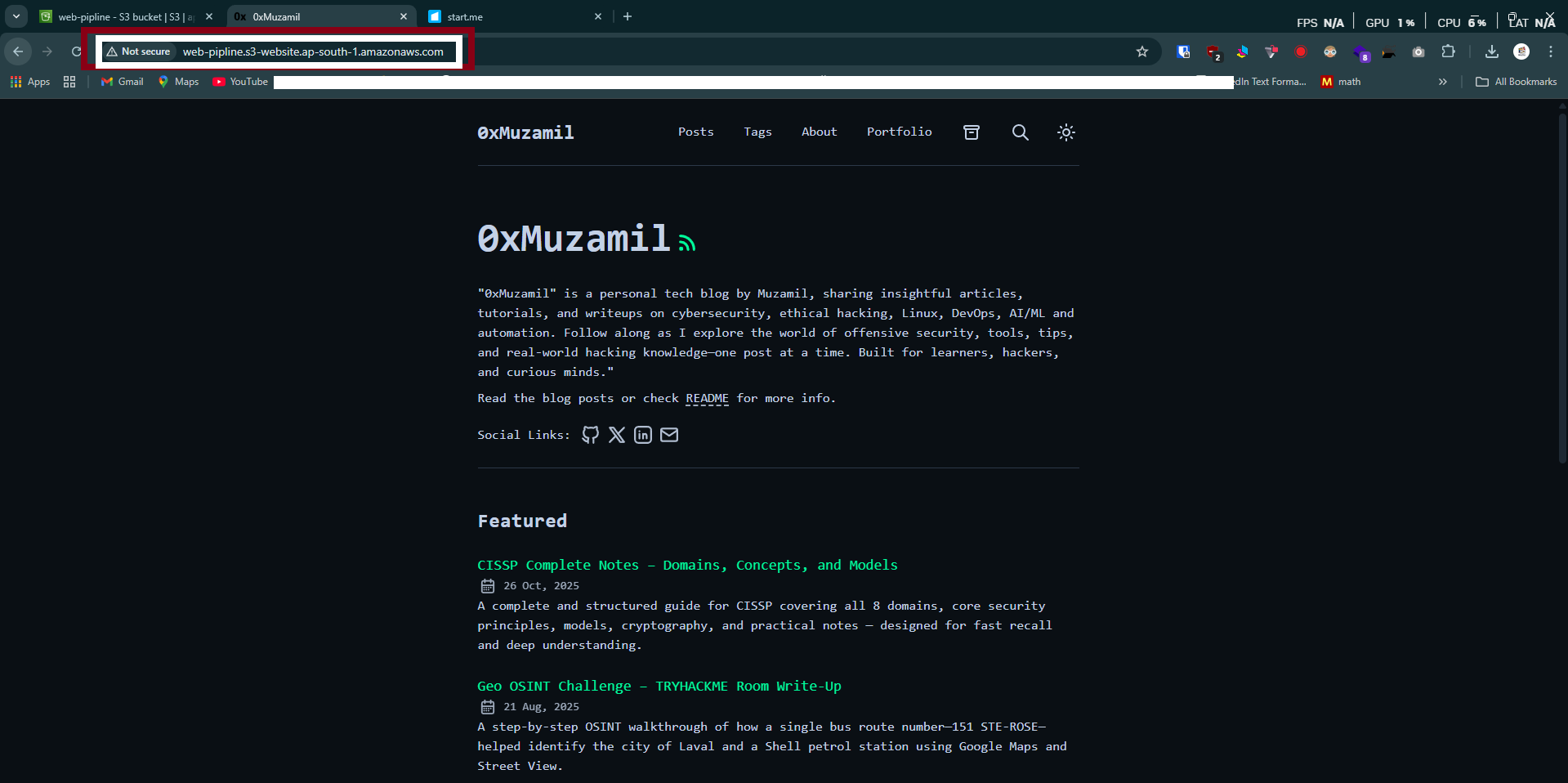Click the email envelope social icon

click(669, 435)
